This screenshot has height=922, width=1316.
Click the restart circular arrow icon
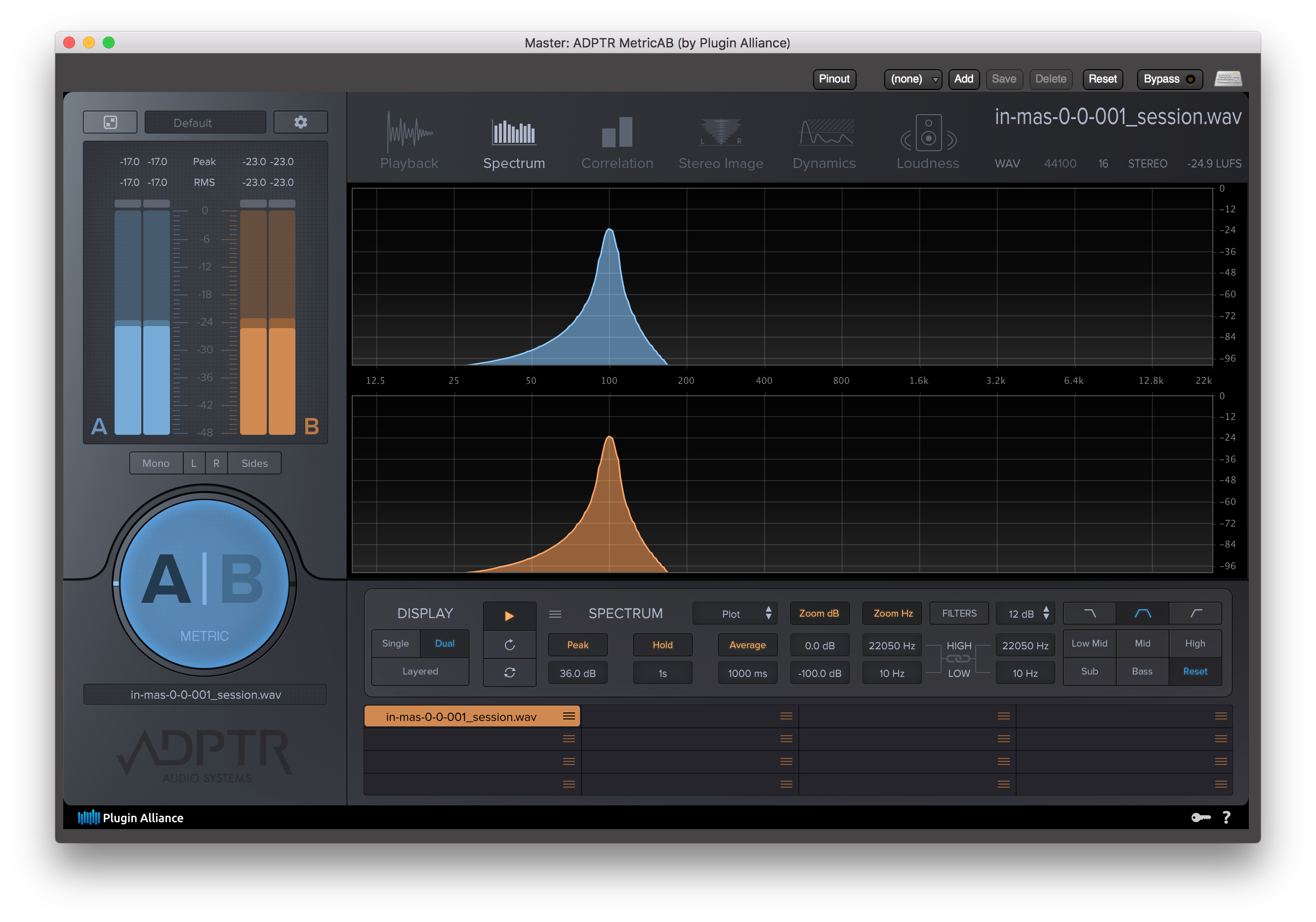pos(509,645)
